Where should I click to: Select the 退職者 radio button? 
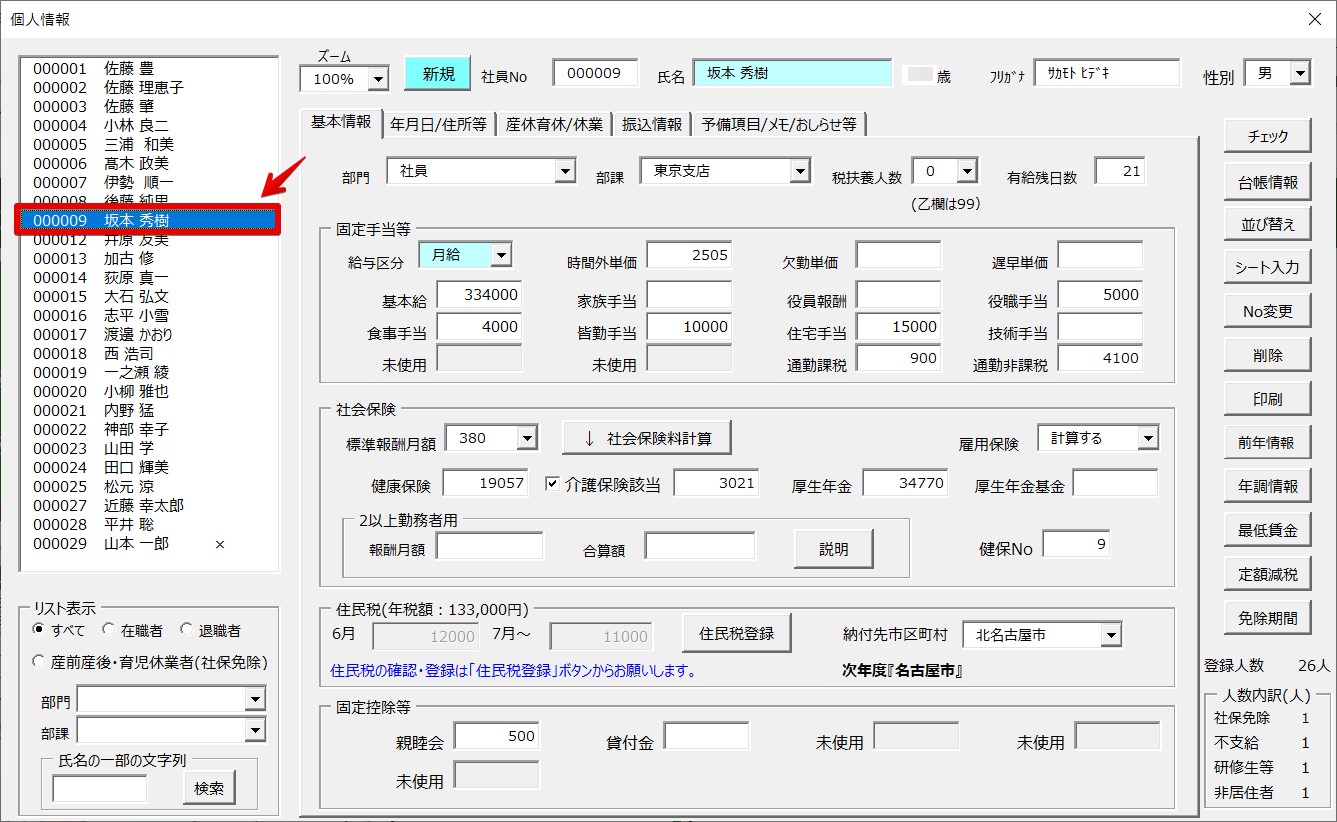point(186,630)
